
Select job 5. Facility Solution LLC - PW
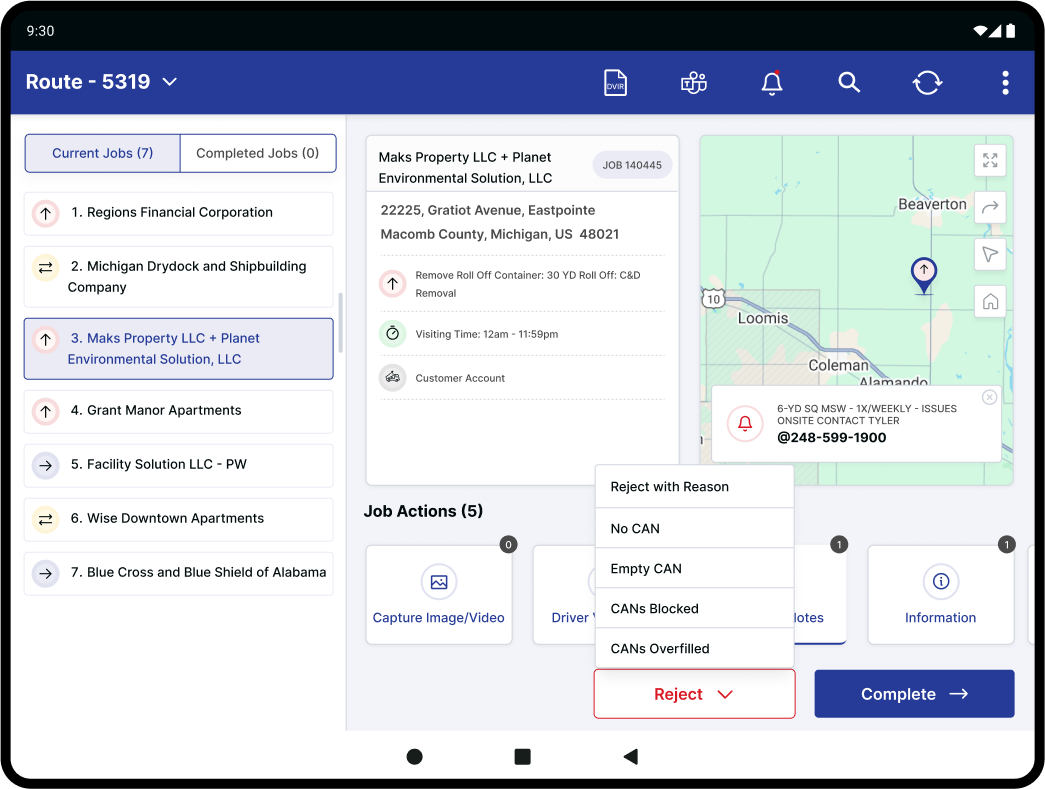[179, 465]
